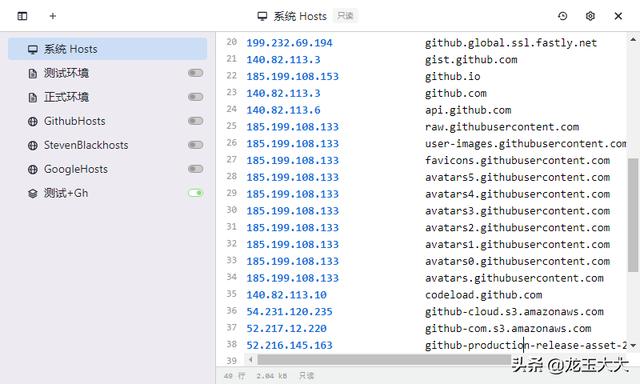640x384 pixels.
Task: Click the line count status entry
Action: point(235,376)
